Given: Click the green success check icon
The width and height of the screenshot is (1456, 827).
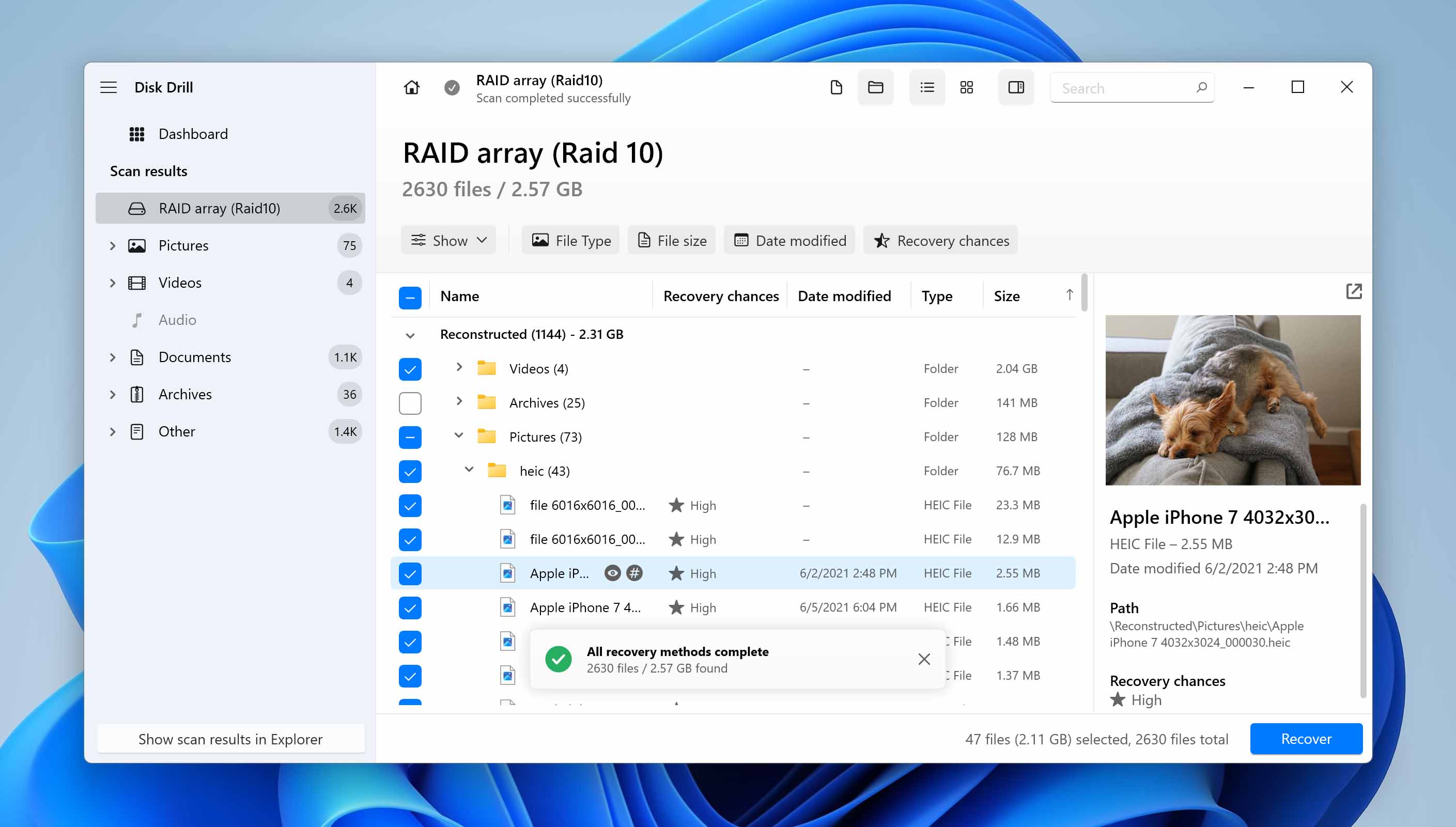Looking at the screenshot, I should pos(558,659).
